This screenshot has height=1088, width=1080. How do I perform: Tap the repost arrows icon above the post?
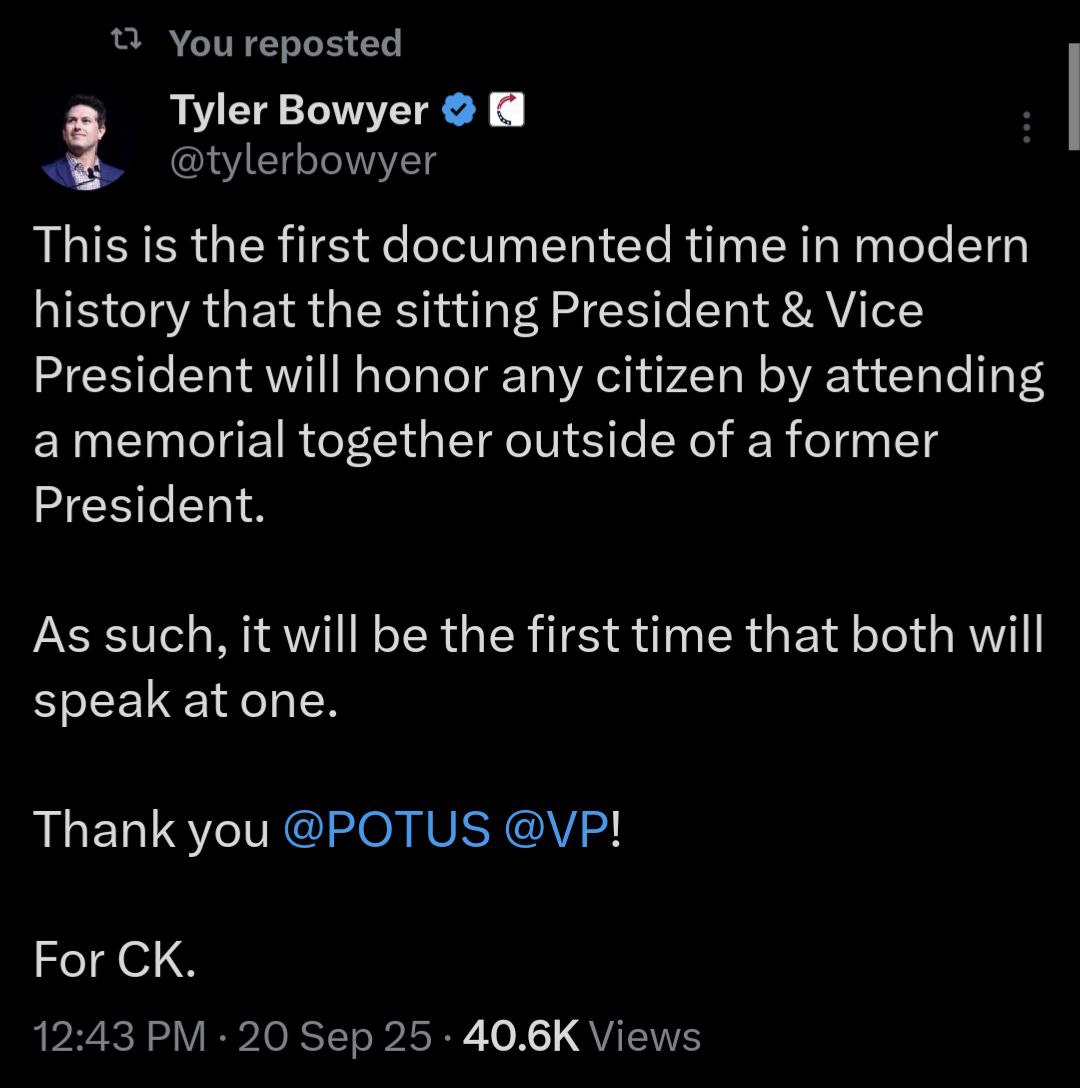[124, 42]
